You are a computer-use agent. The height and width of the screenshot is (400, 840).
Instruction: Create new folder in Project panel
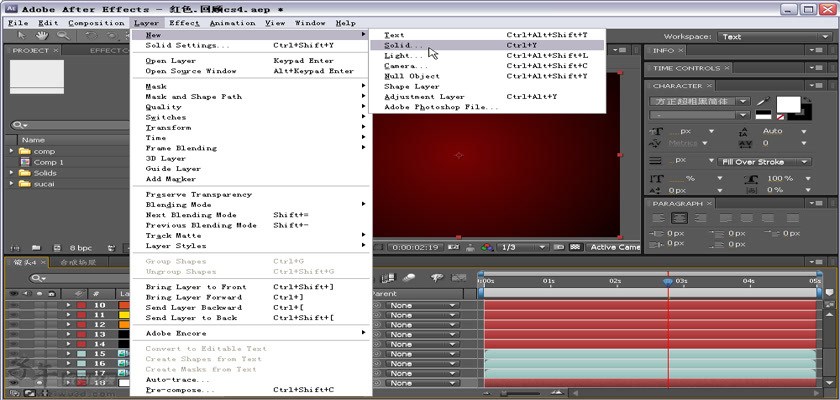coord(36,248)
